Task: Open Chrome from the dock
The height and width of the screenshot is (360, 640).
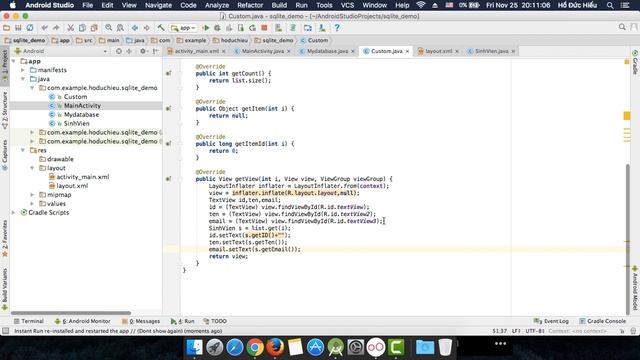Action: tap(255, 347)
